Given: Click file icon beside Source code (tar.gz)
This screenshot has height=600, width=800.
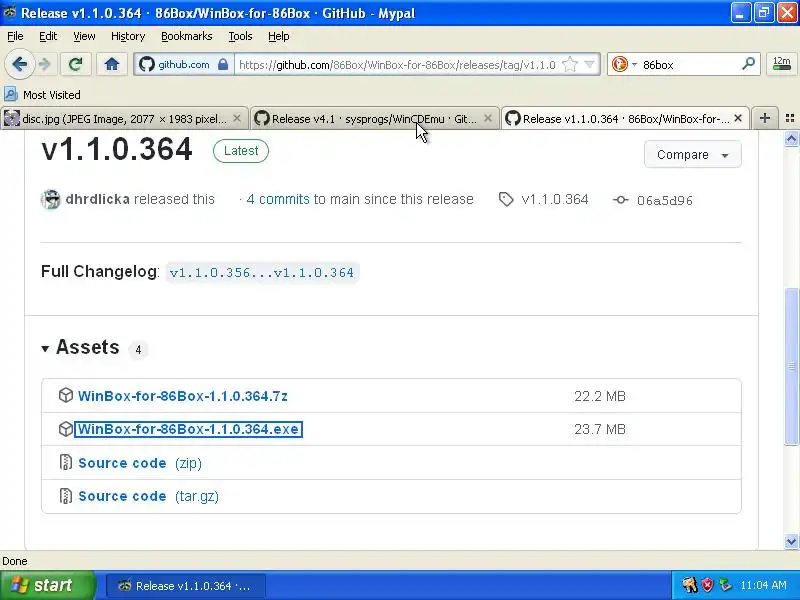Looking at the screenshot, I should [x=66, y=495].
